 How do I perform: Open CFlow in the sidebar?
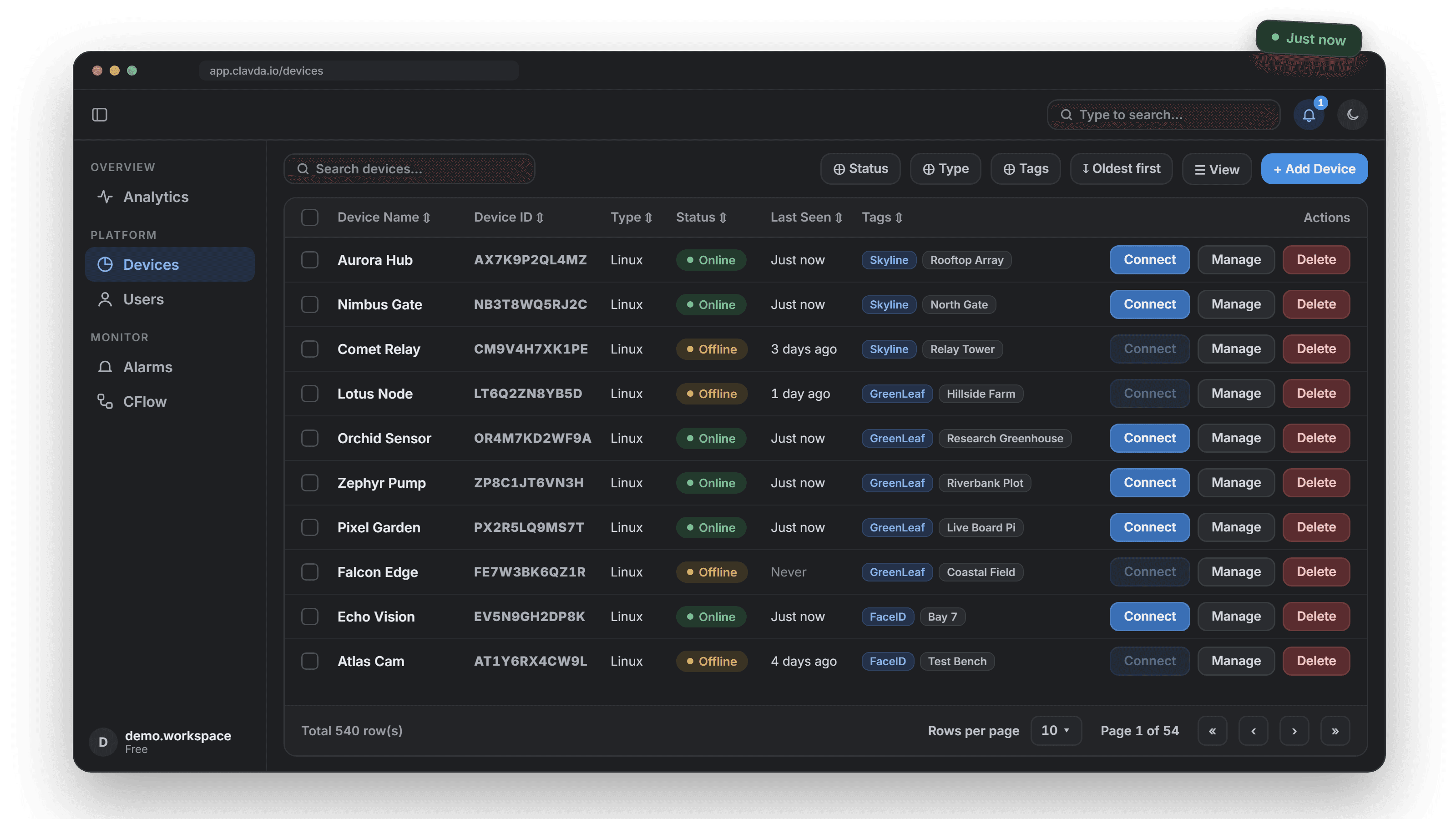pos(170,401)
